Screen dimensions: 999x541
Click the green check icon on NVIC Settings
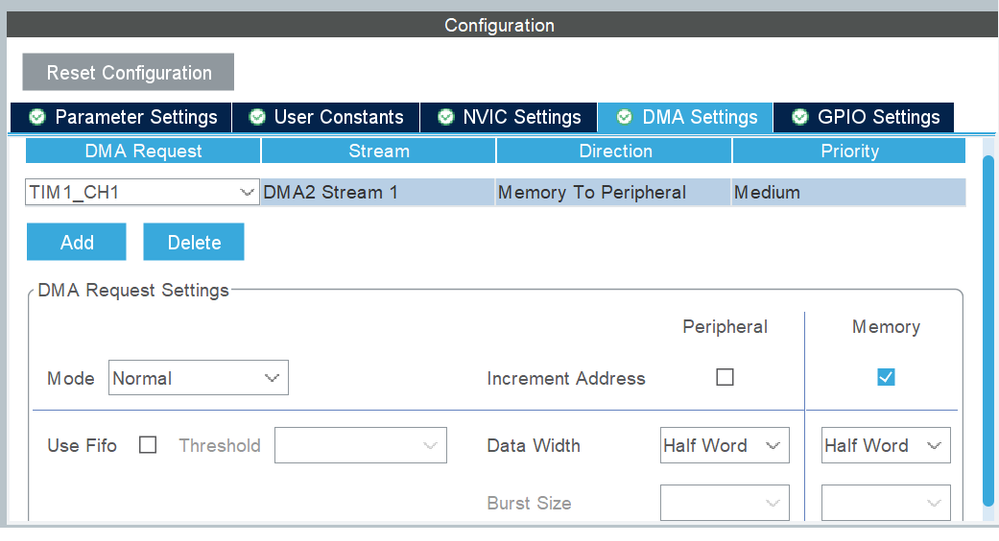coord(445,117)
